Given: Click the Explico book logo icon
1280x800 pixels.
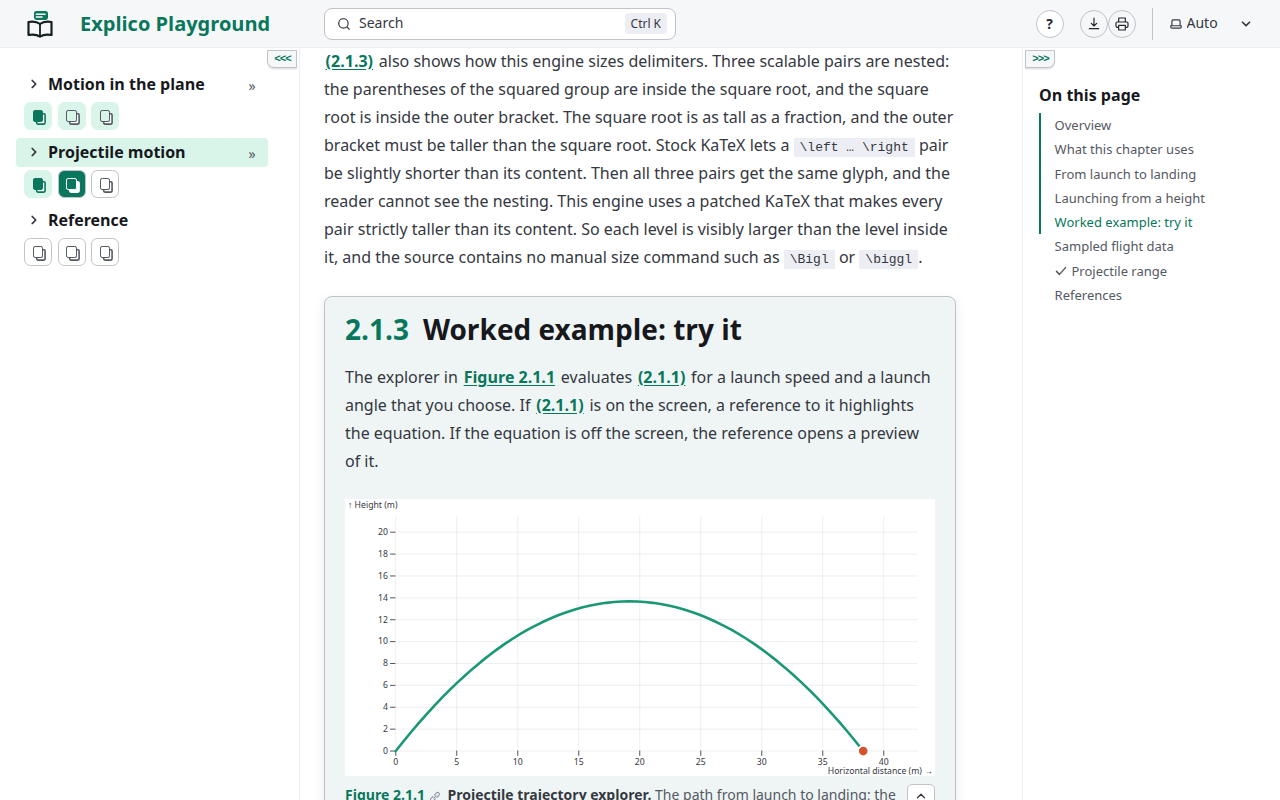Looking at the screenshot, I should click(x=40, y=24).
